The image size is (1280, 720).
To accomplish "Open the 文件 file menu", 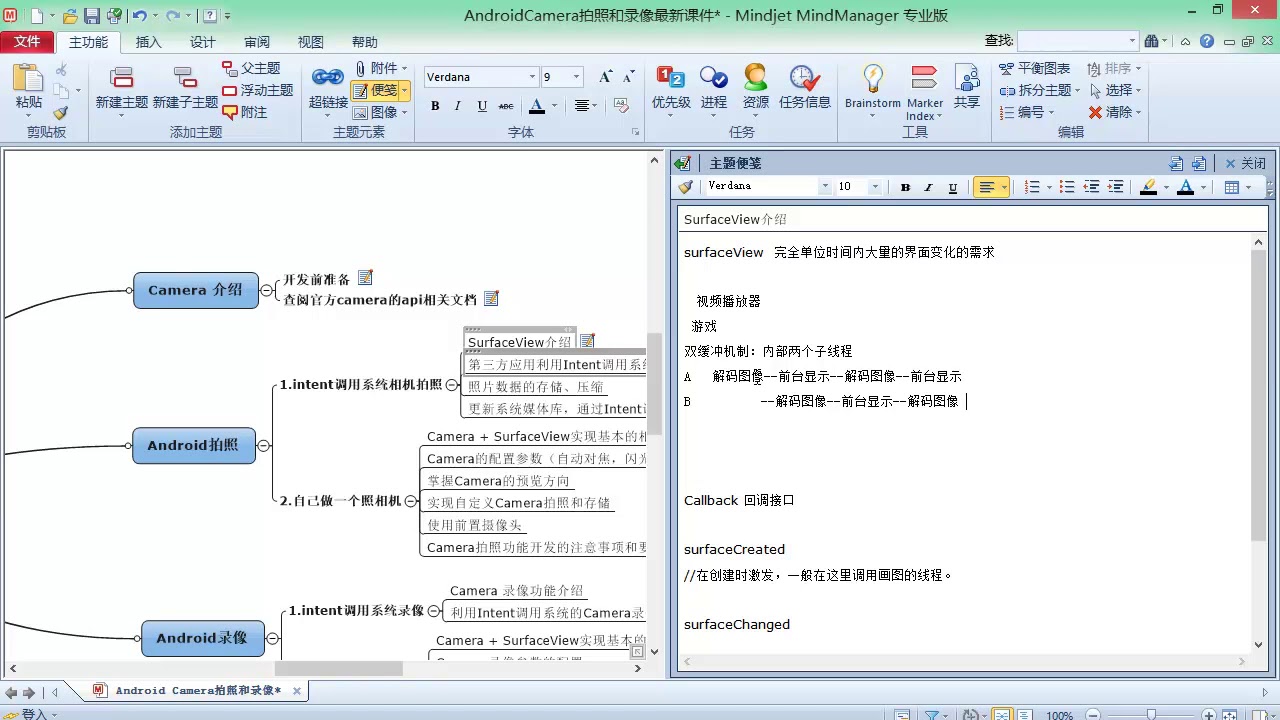I will point(27,42).
